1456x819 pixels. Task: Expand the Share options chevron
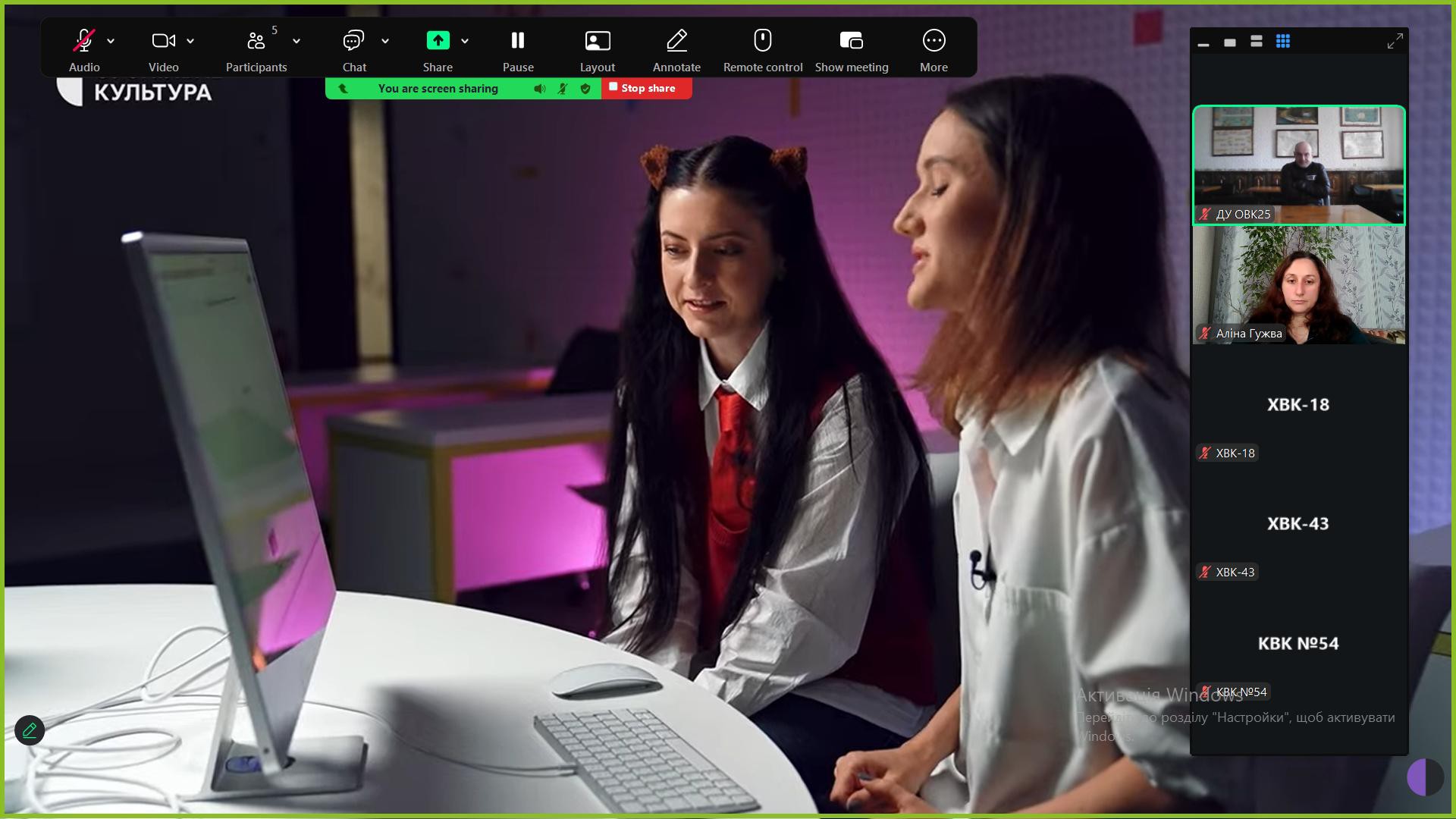[465, 41]
